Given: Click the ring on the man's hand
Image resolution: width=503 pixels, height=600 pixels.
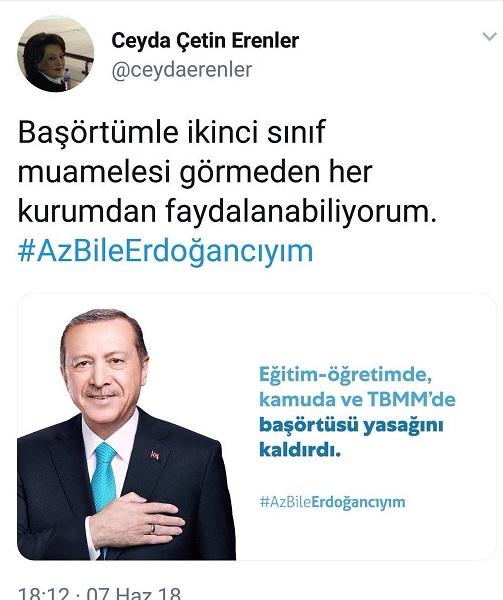Looking at the screenshot, I should (152, 529).
